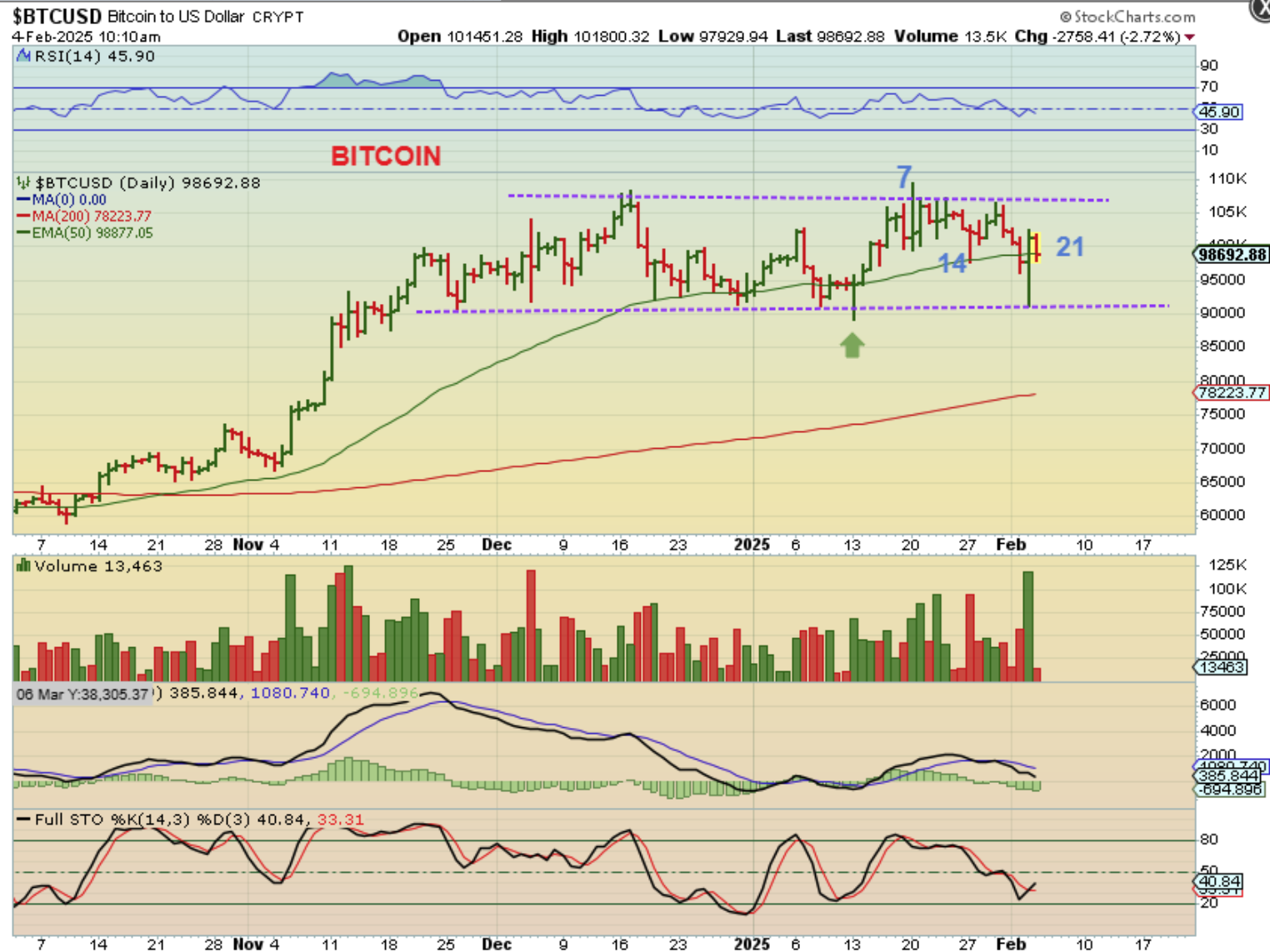Click the RSI(14) 45.90 indicator label
This screenshot has height=952, width=1270.
[x=94, y=57]
